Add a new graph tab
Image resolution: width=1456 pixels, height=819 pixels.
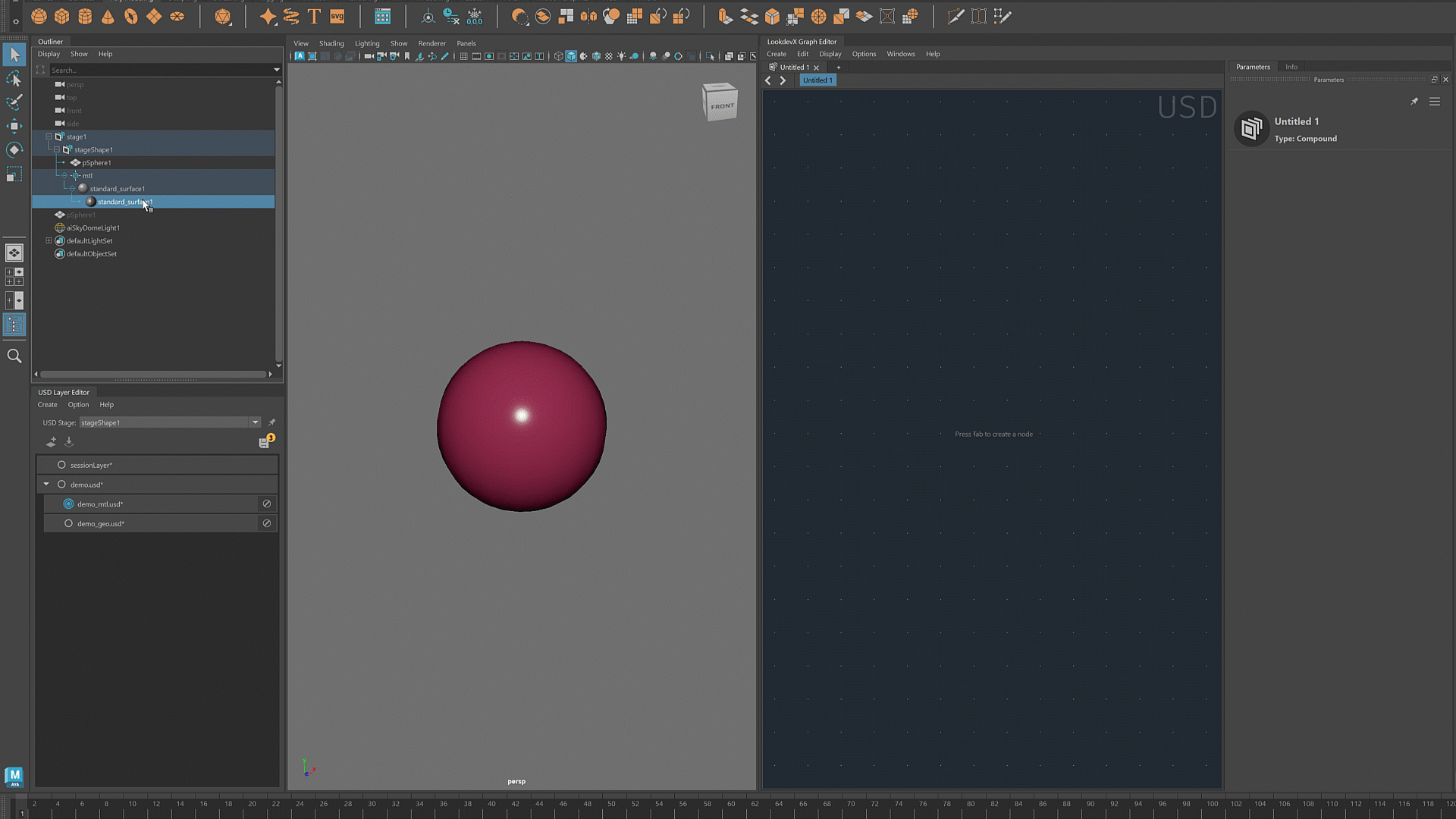[x=838, y=67]
